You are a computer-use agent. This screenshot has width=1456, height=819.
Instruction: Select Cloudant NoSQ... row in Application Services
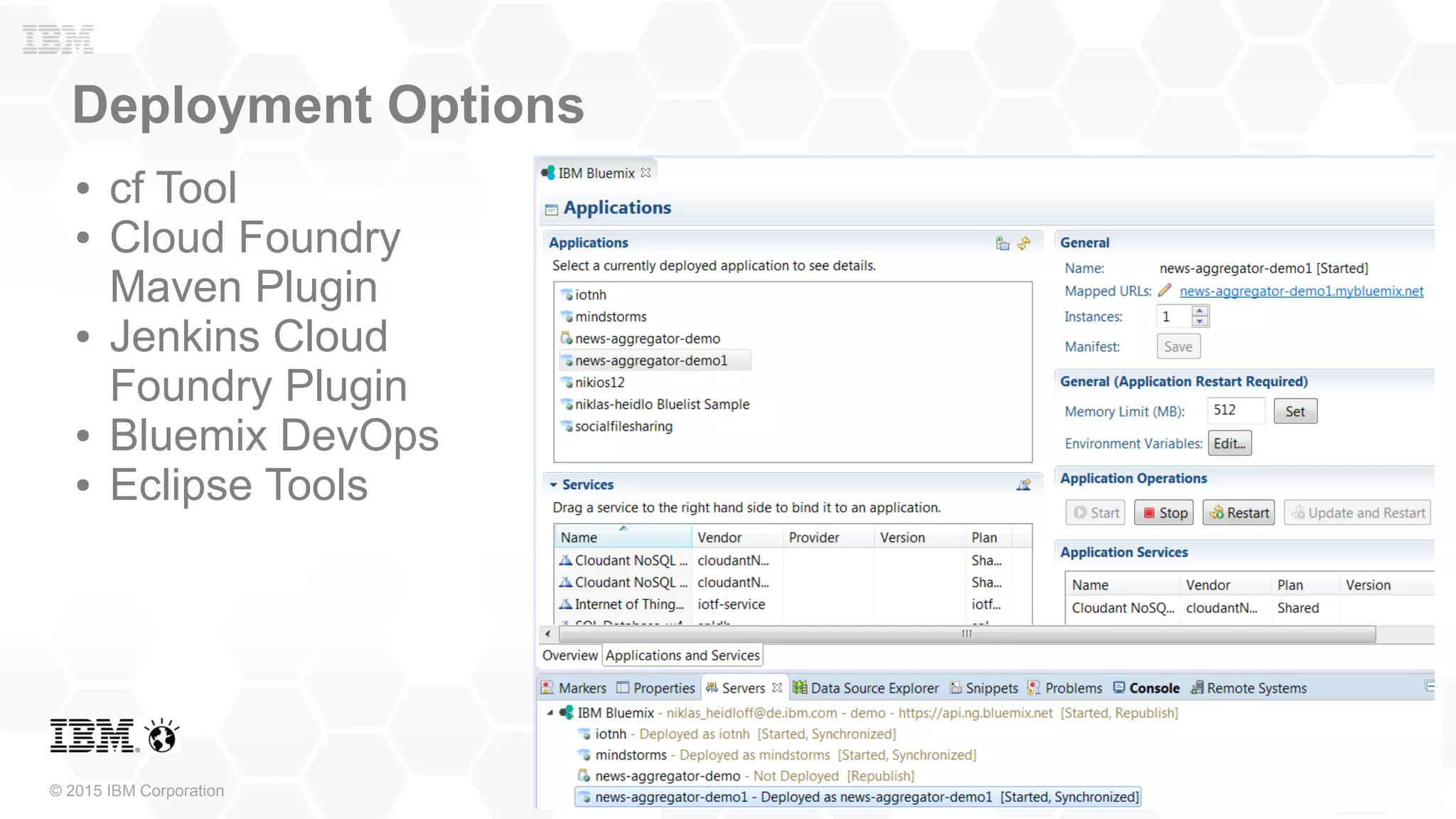tap(1250, 608)
